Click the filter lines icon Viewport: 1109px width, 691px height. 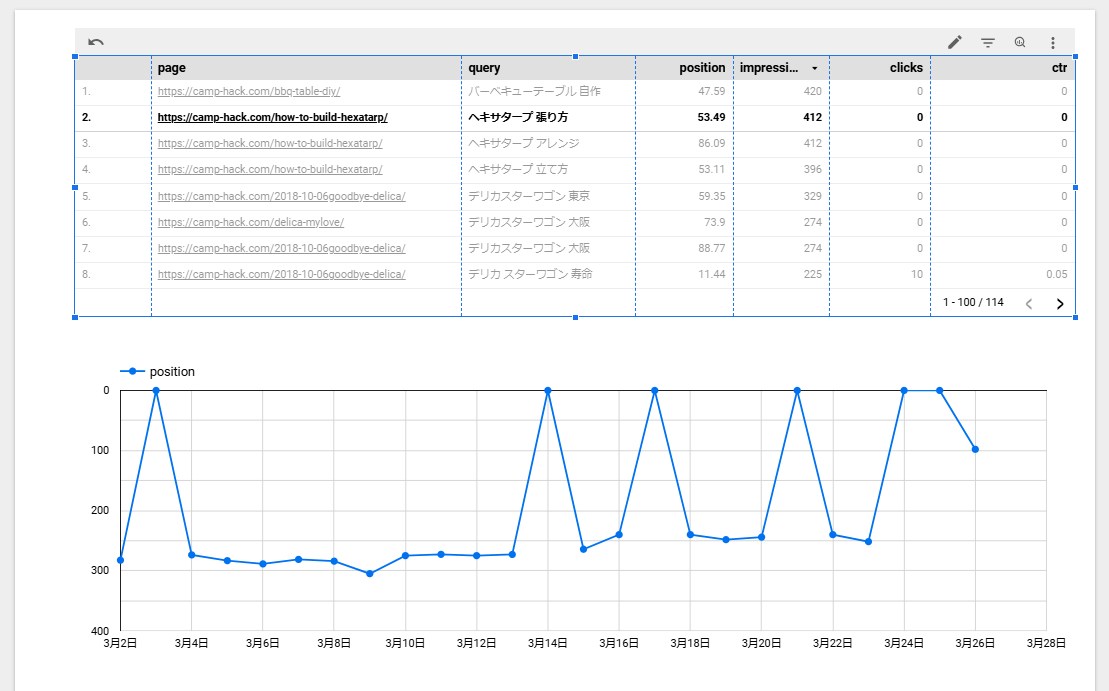coord(988,42)
